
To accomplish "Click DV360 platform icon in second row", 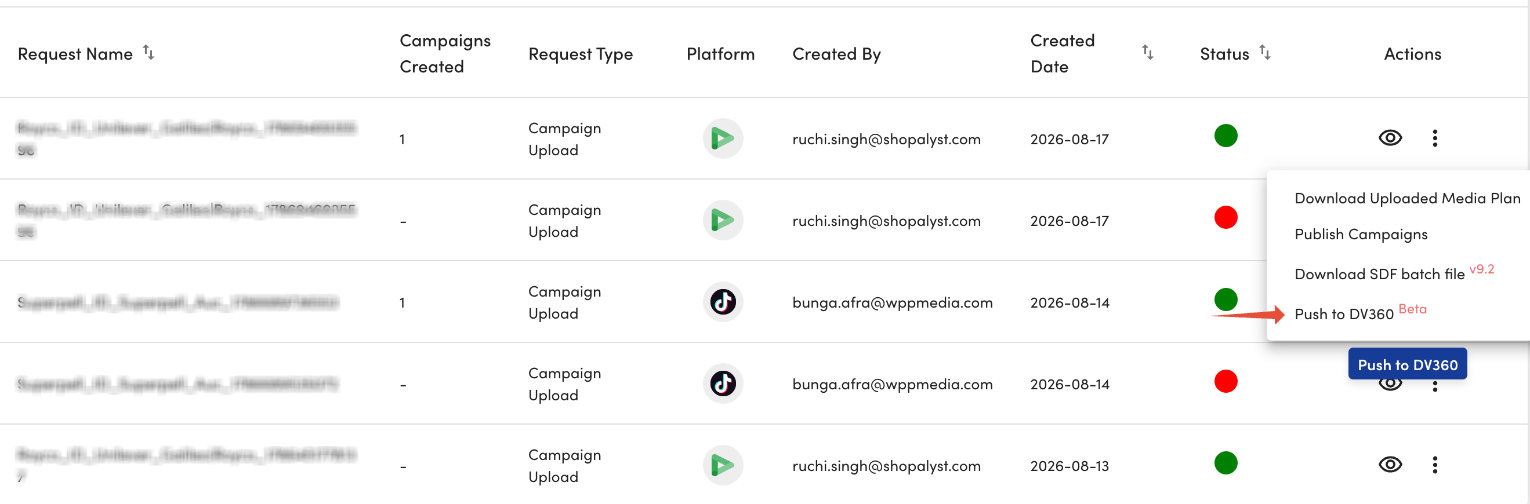I will (x=722, y=220).
